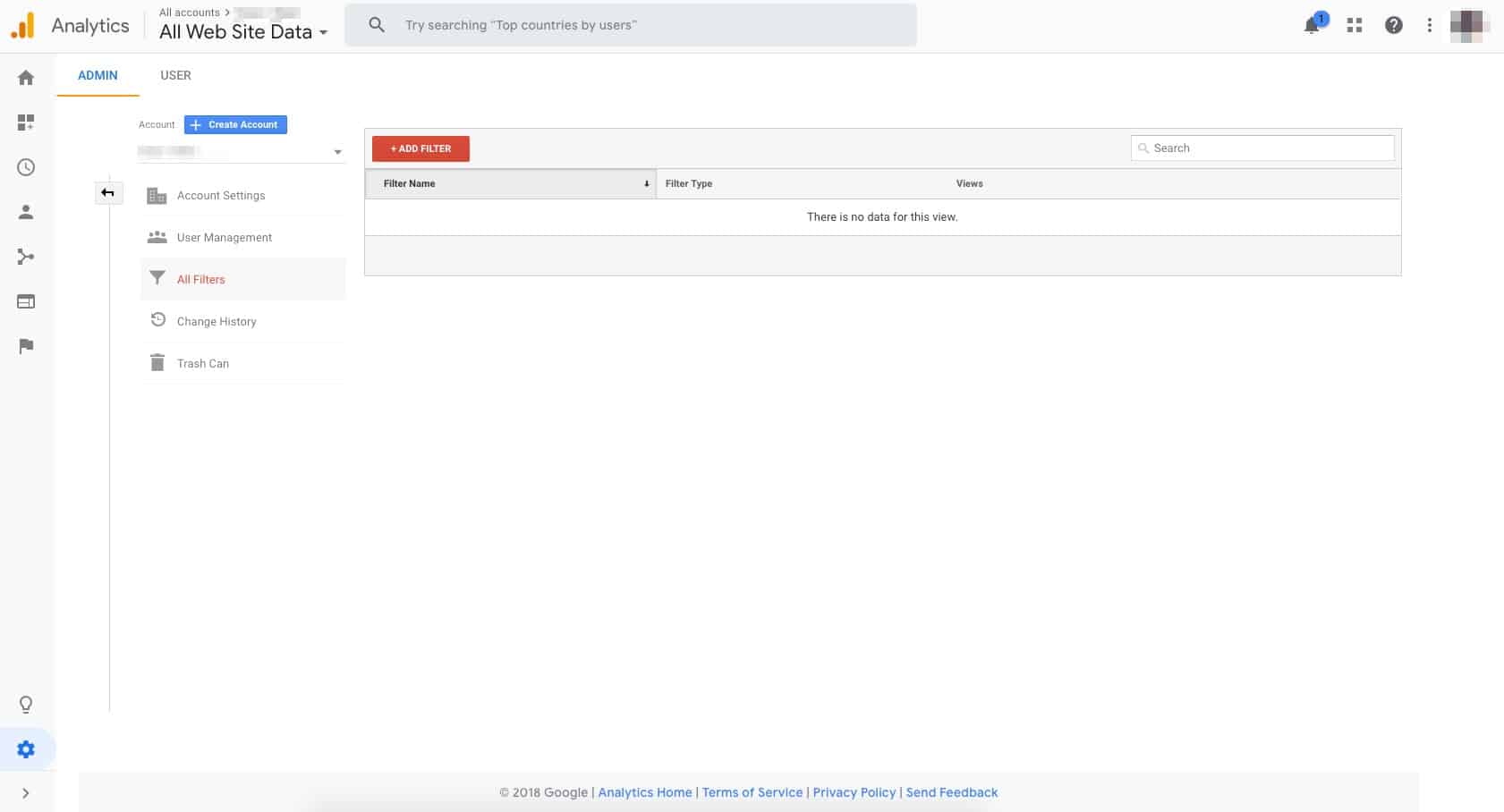The image size is (1504, 812).
Task: Collapse the admin navigation panel
Action: (x=108, y=192)
